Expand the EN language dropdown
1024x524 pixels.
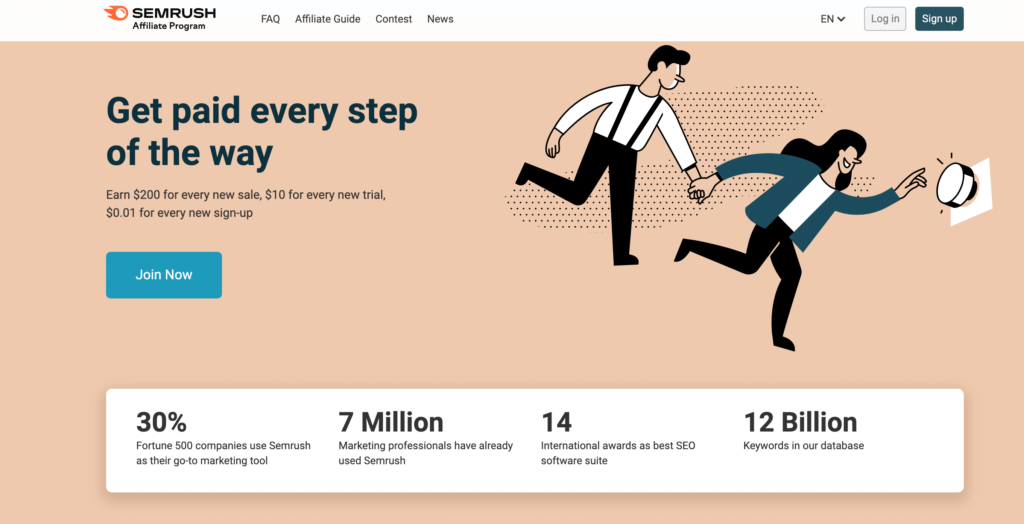[833, 19]
